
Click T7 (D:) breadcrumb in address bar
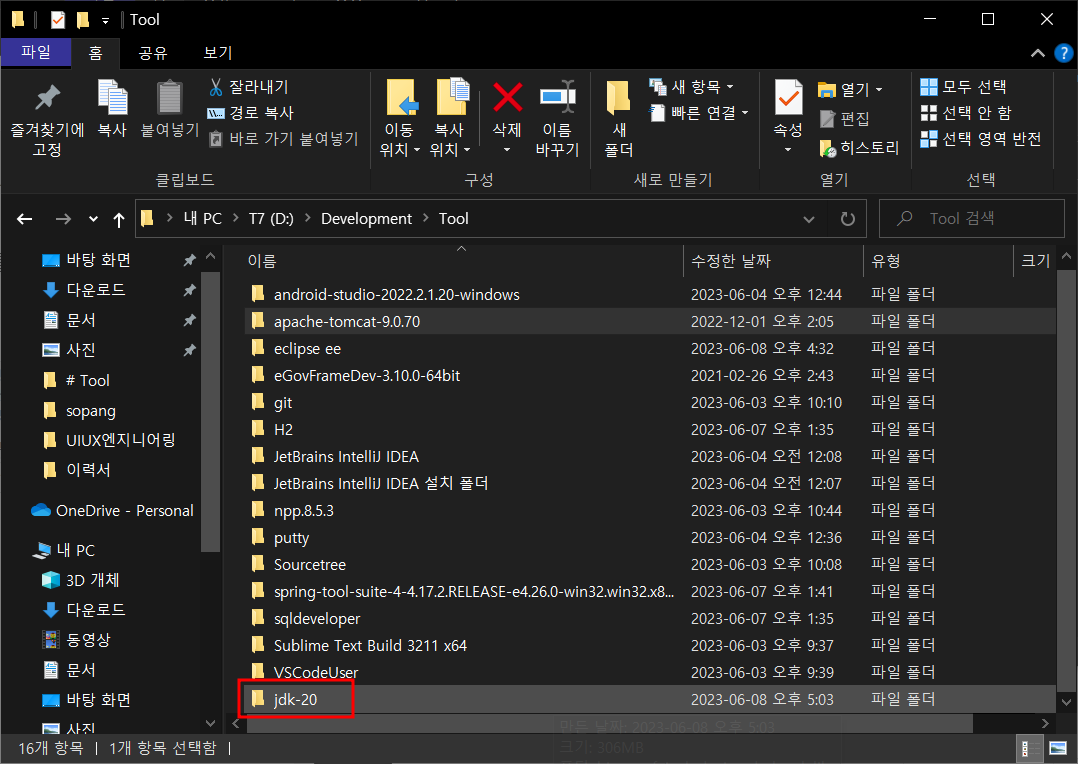pyautogui.click(x=271, y=219)
